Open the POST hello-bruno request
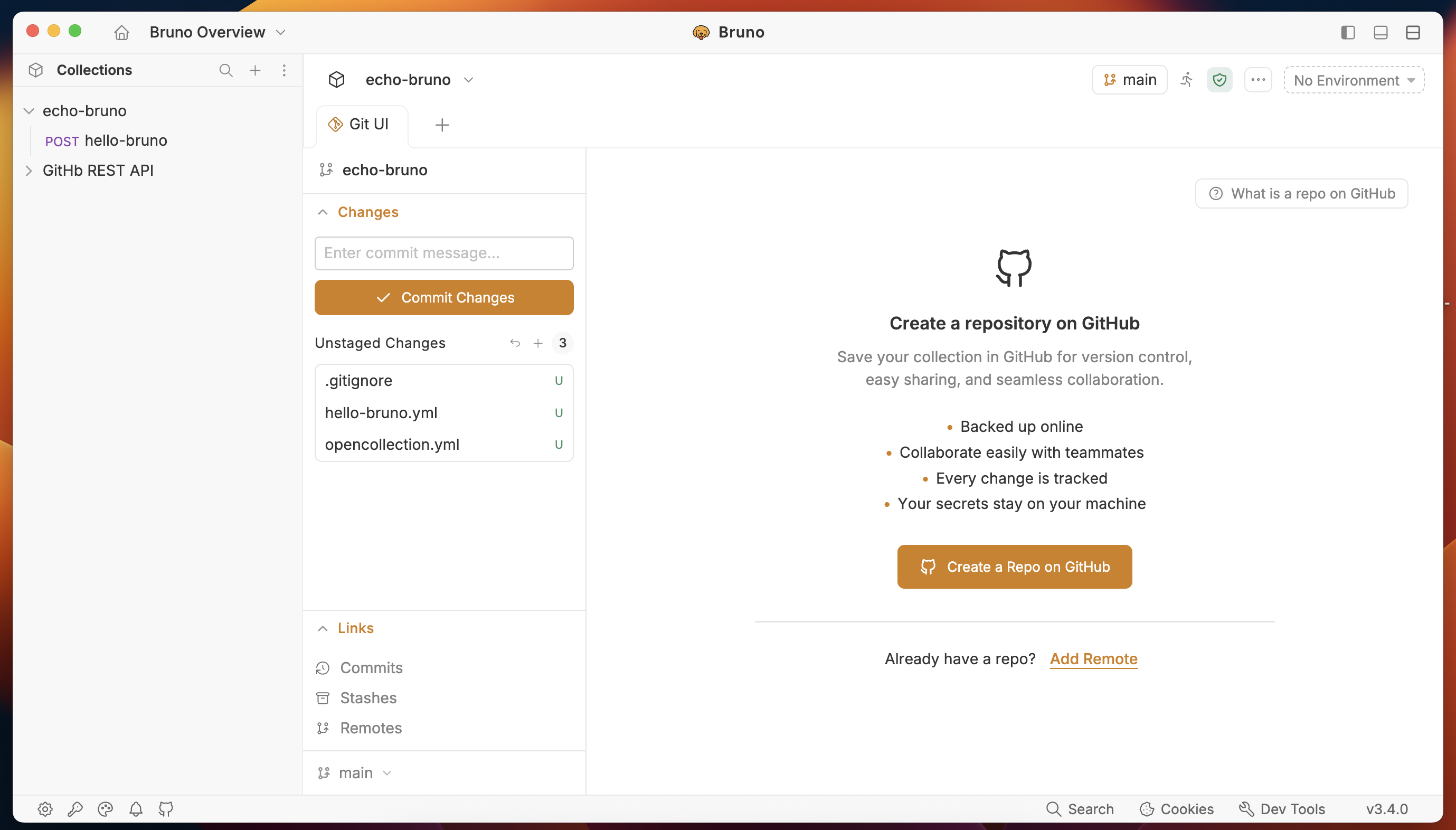 coord(106,141)
